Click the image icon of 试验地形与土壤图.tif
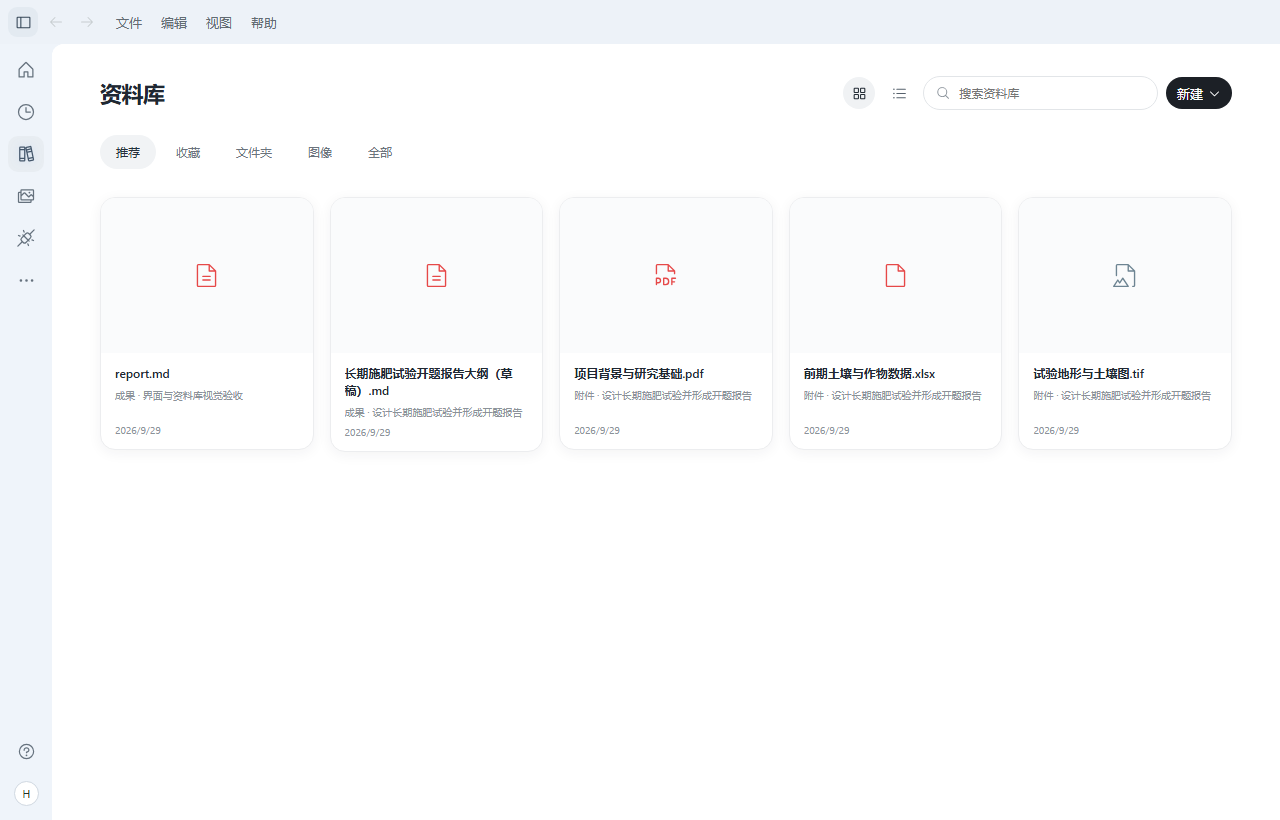The width and height of the screenshot is (1280, 820). point(1124,276)
